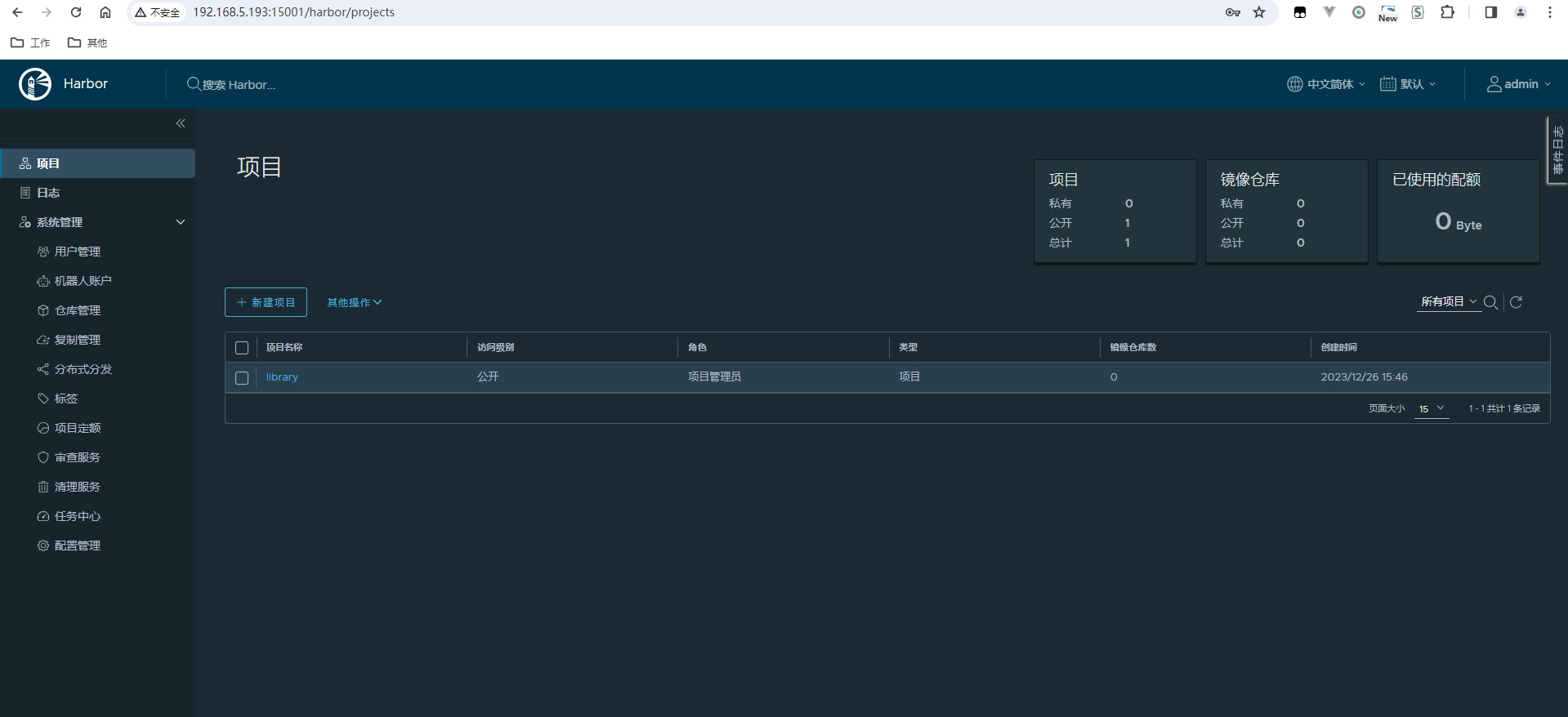Screen dimensions: 1568x717
Task: Sort by 类型 column header
Action: (x=908, y=347)
